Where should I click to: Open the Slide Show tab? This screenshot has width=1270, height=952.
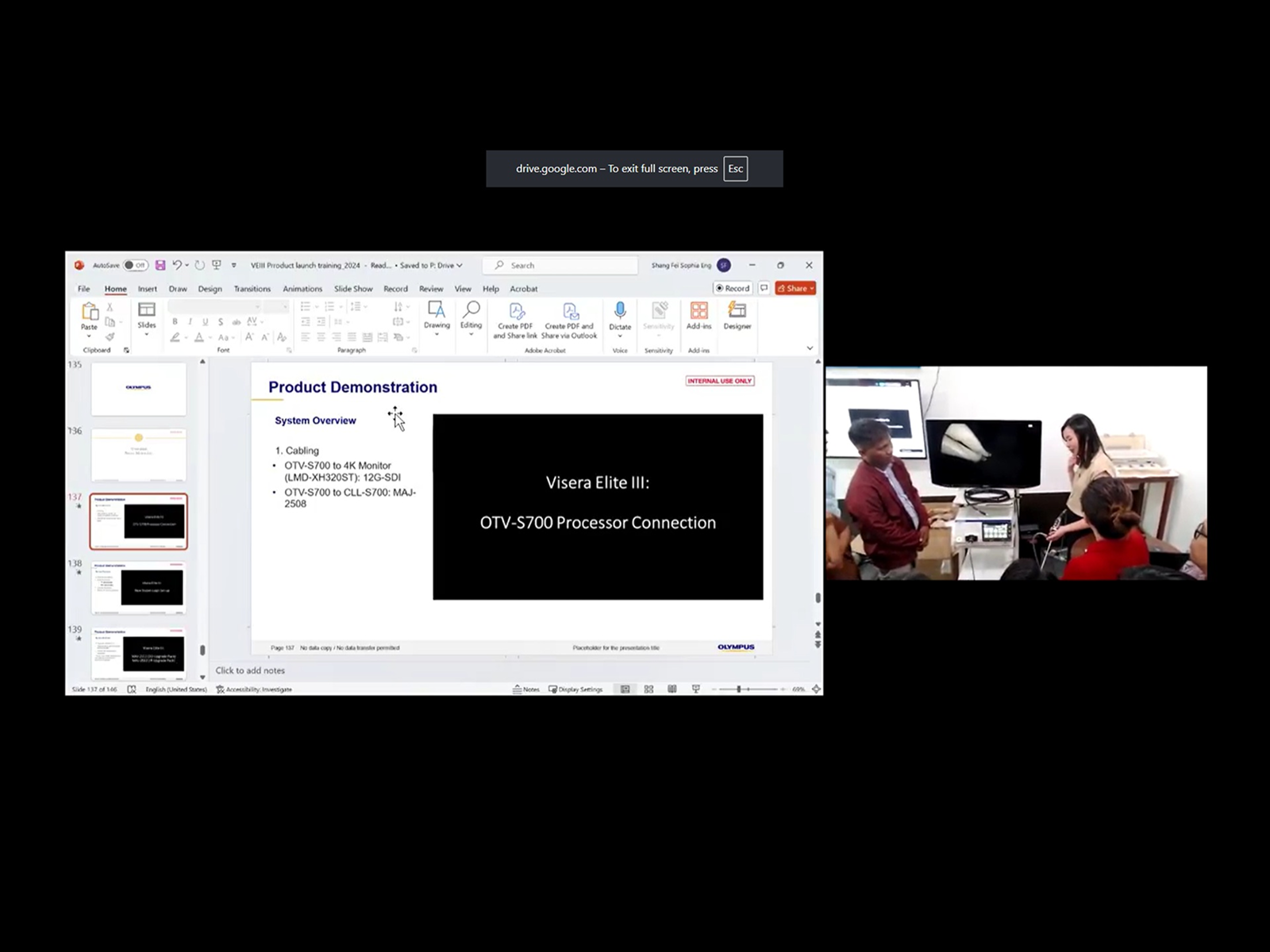click(x=353, y=289)
